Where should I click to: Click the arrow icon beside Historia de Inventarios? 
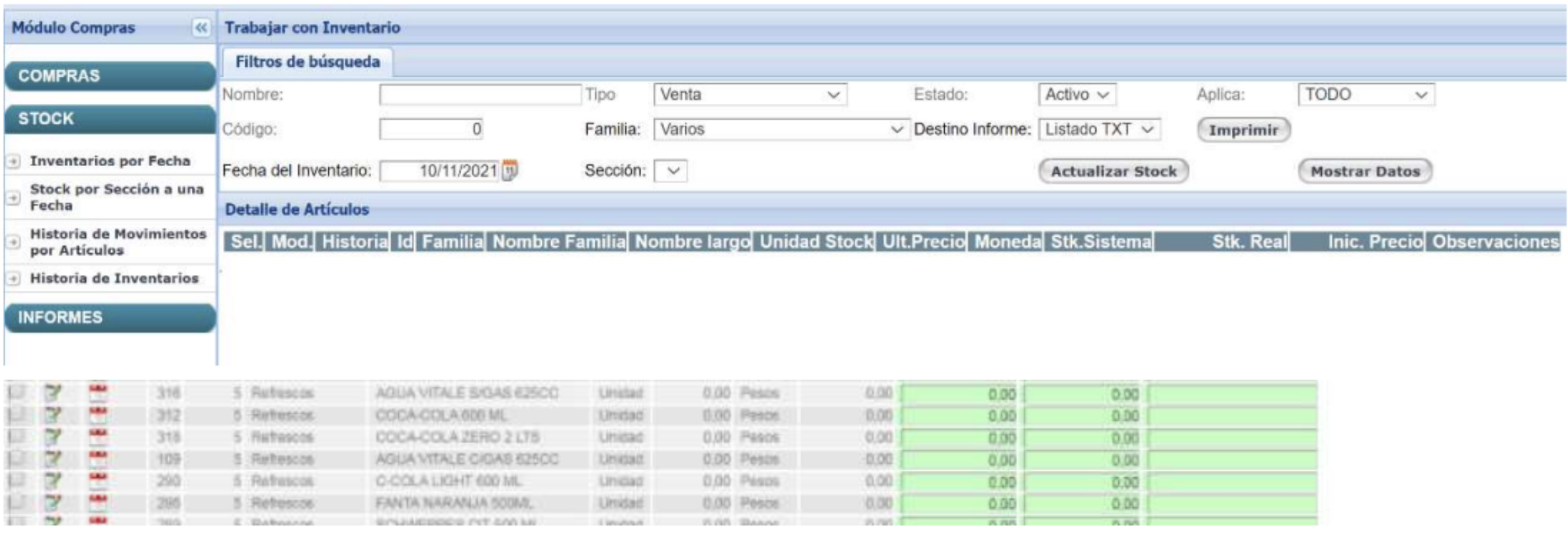click(x=13, y=279)
